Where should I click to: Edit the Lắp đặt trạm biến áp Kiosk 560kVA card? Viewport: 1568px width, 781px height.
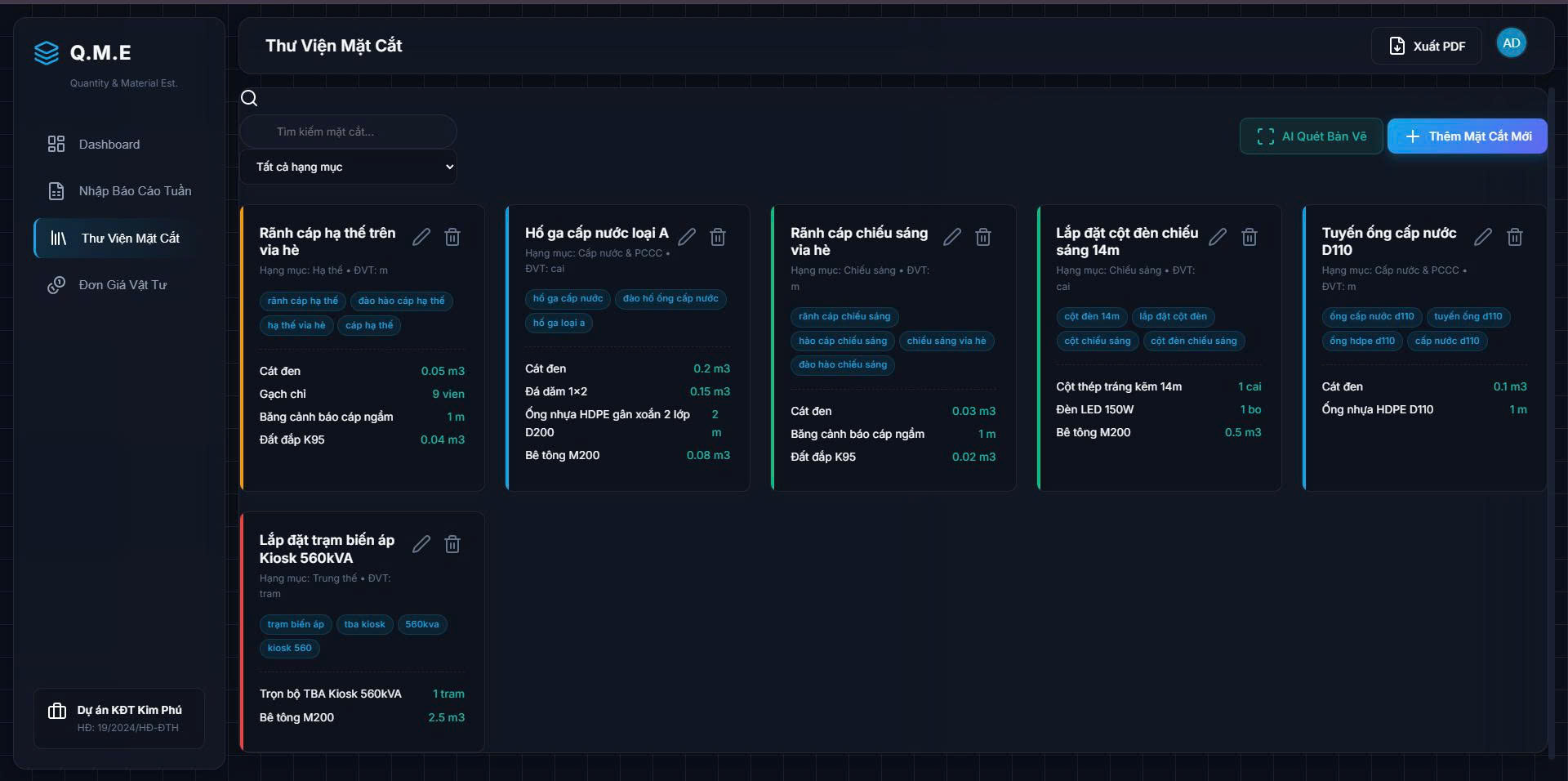(421, 544)
